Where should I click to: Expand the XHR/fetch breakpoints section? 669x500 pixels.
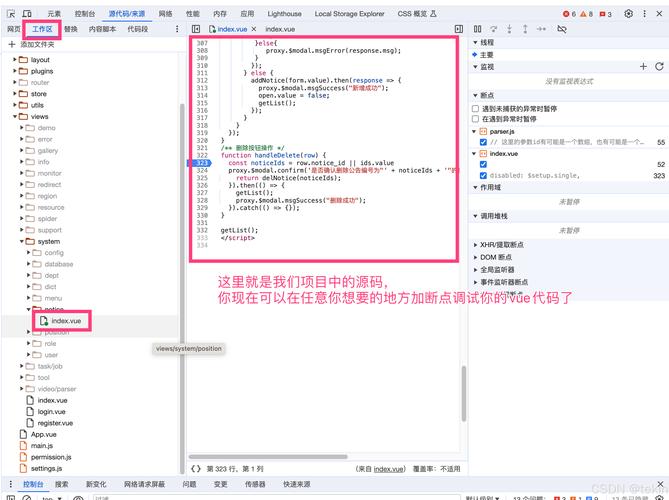coord(475,245)
